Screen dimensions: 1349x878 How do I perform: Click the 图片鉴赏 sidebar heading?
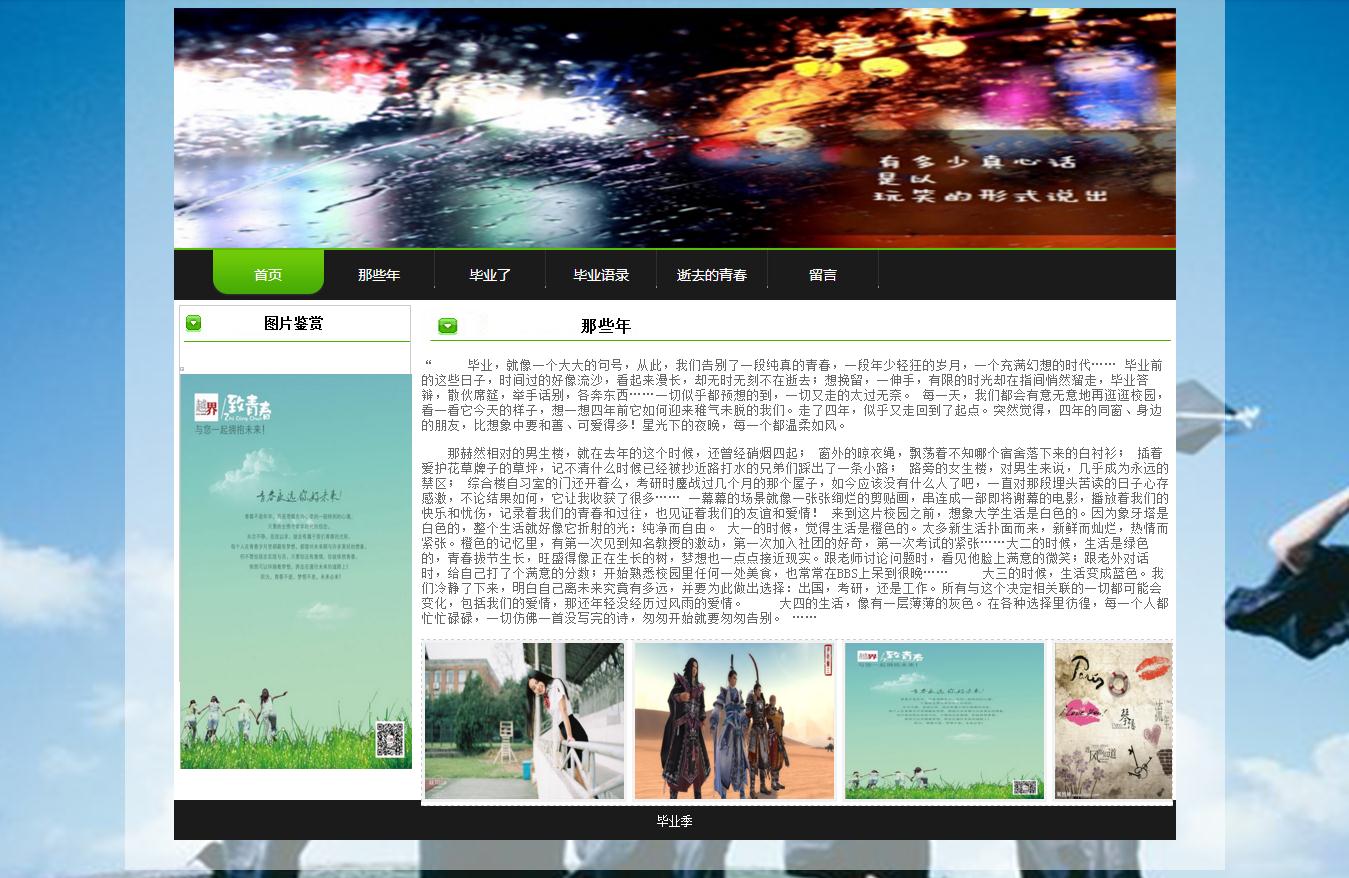coord(293,323)
